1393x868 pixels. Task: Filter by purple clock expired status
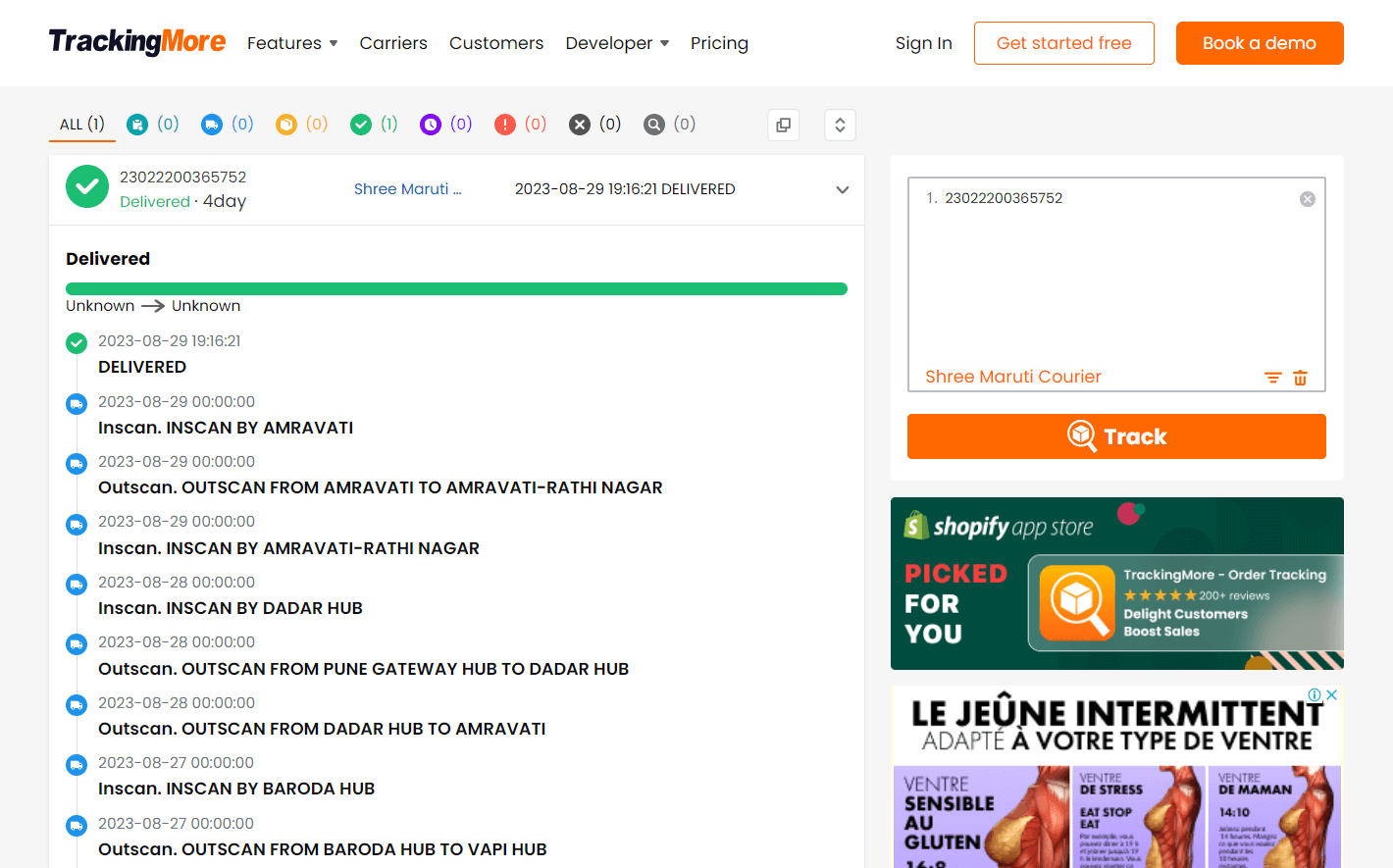pos(445,125)
